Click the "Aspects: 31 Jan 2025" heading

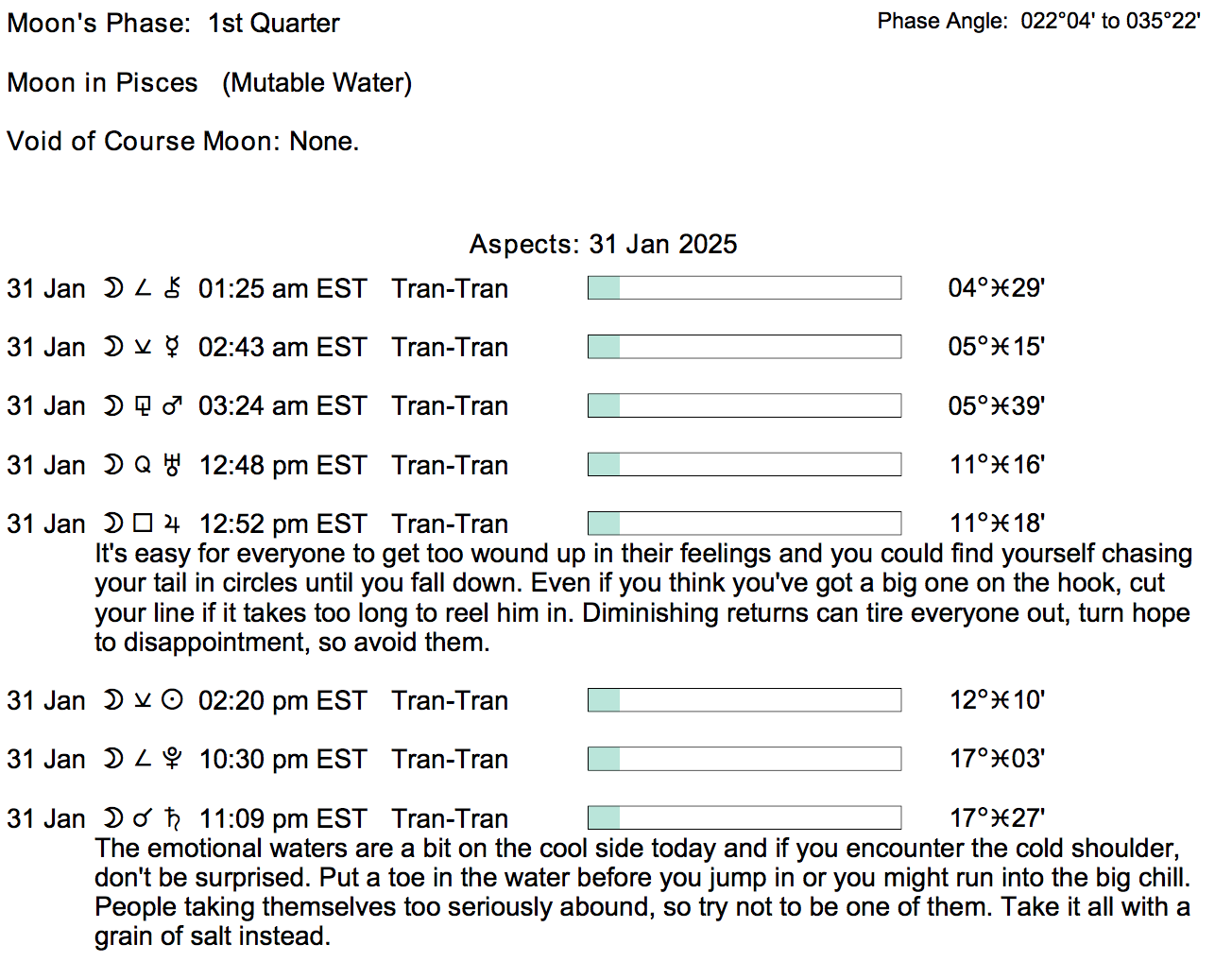coord(603,244)
